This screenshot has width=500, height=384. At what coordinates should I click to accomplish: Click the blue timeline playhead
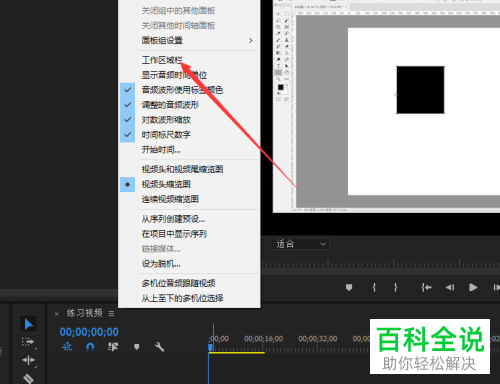(210, 348)
